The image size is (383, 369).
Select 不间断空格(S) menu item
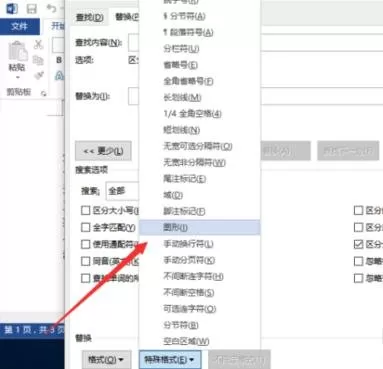pos(200,293)
